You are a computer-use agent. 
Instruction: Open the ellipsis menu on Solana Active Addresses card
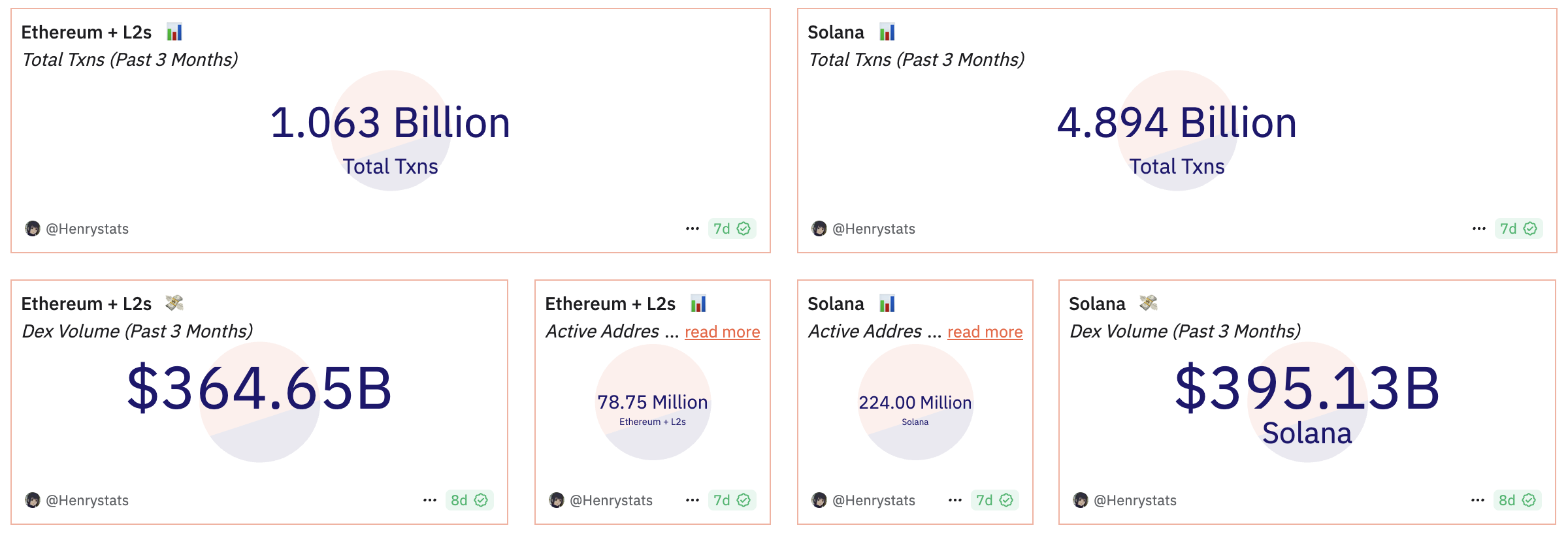[x=955, y=499]
